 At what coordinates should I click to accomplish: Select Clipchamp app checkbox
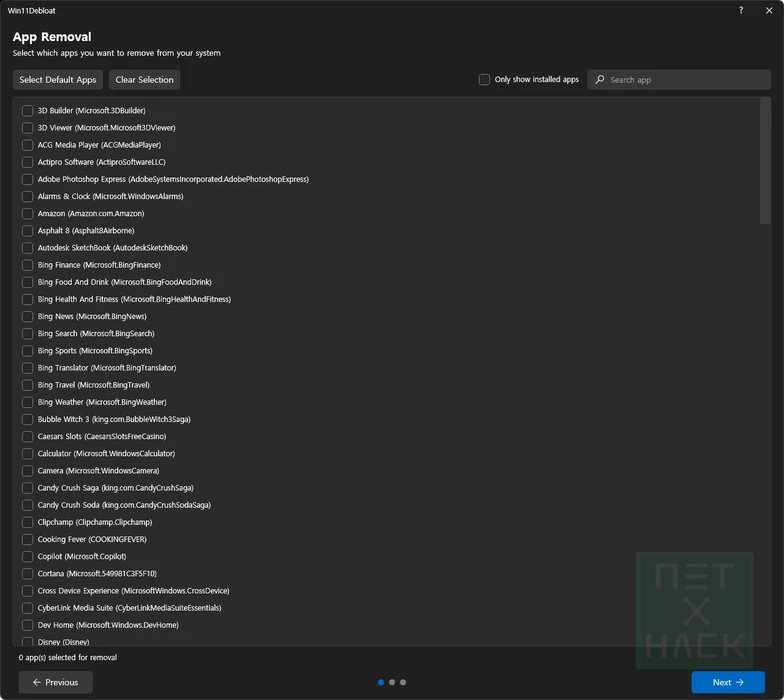click(28, 522)
